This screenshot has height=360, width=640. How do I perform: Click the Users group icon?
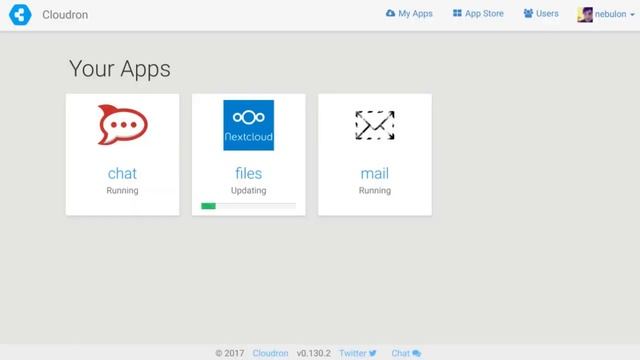click(528, 13)
